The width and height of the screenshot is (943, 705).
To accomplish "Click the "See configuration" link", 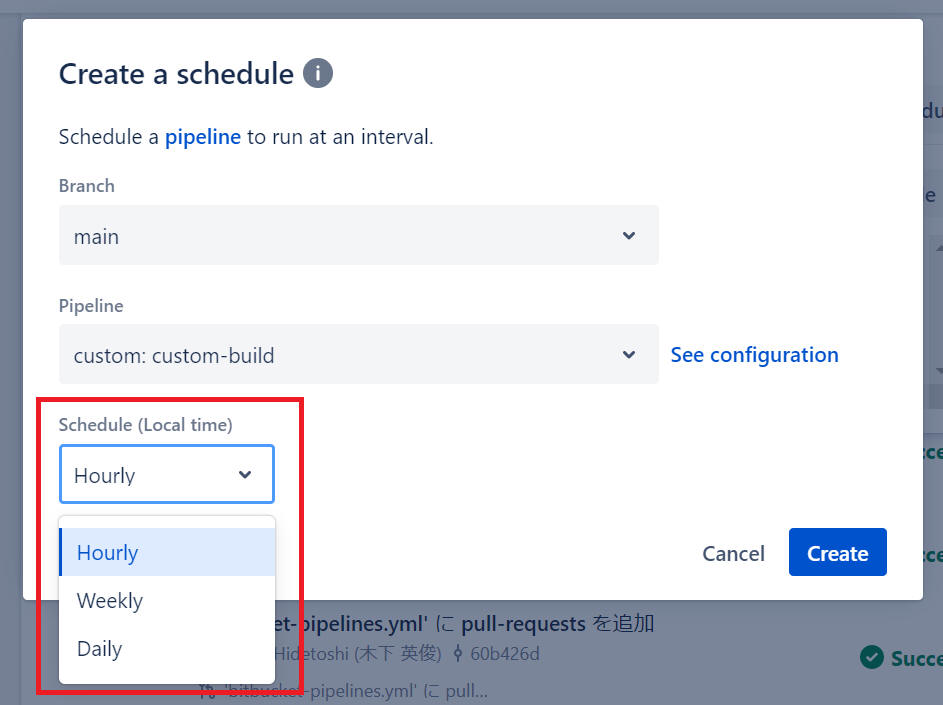I will (x=754, y=354).
